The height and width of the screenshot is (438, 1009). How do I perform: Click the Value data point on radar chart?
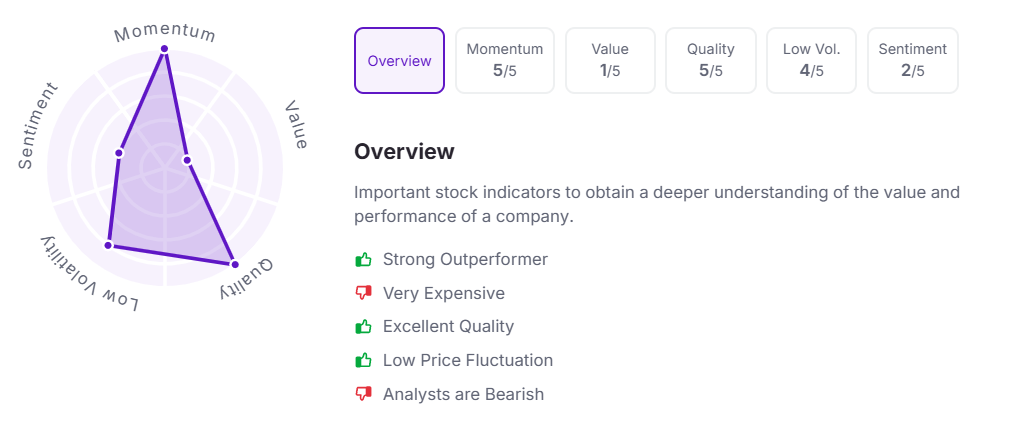pos(187,160)
